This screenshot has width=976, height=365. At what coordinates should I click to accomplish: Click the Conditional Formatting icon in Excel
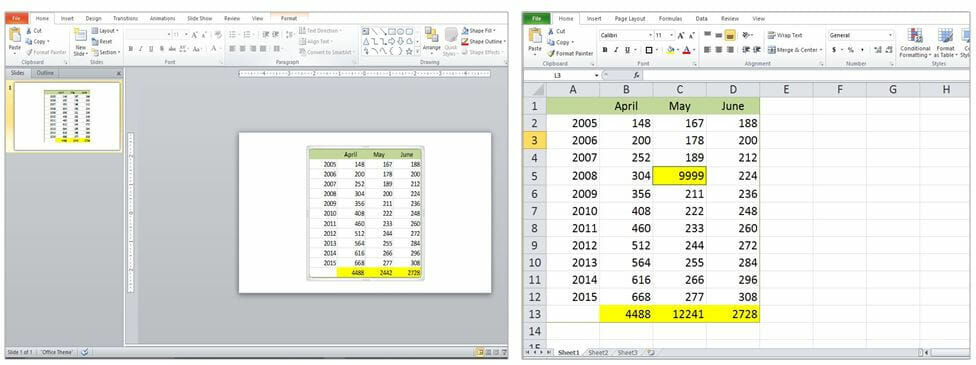coord(914,36)
